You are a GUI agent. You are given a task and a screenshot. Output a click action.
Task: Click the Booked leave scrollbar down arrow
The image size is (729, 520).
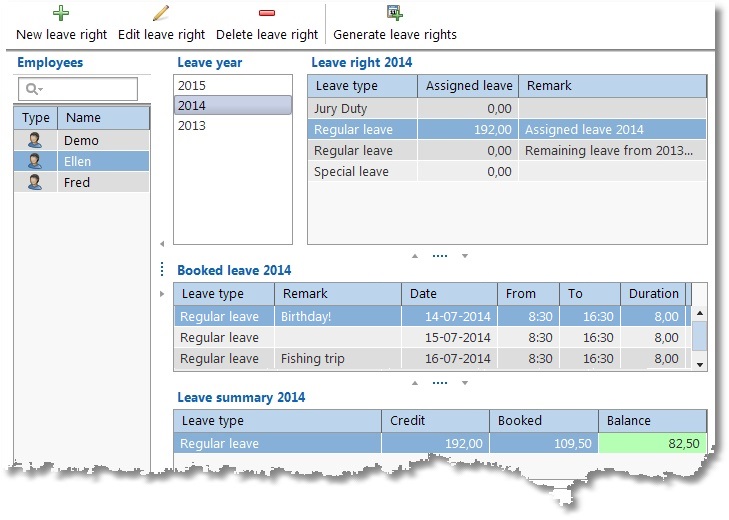(700, 365)
